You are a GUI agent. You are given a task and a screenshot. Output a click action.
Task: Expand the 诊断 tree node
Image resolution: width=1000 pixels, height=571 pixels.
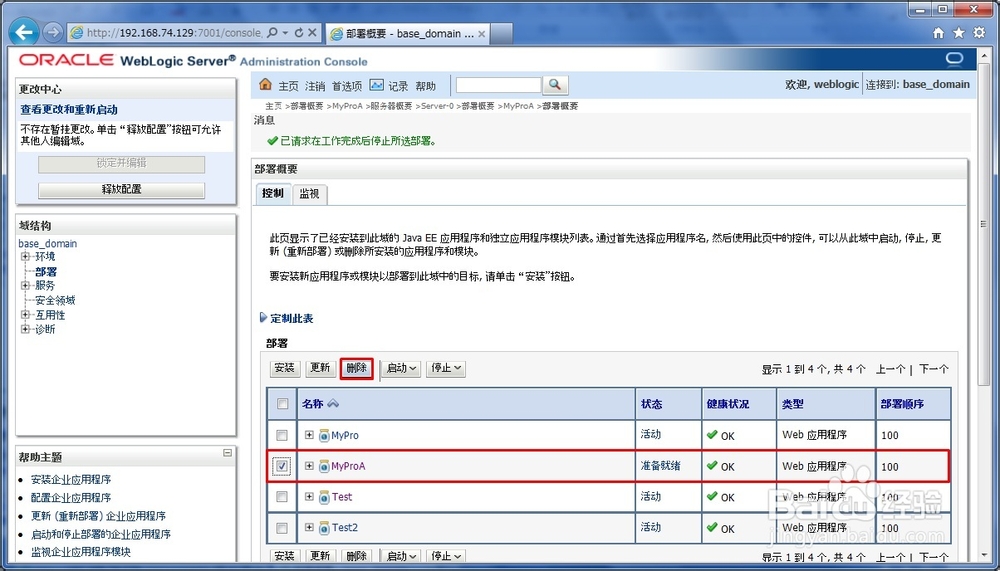coord(26,329)
